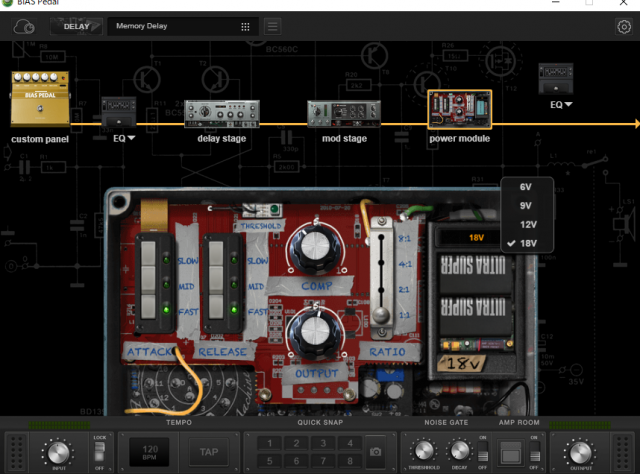Screen dimensions: 640x474
Task: Set Attack switch to Mid
Action: click(148, 280)
